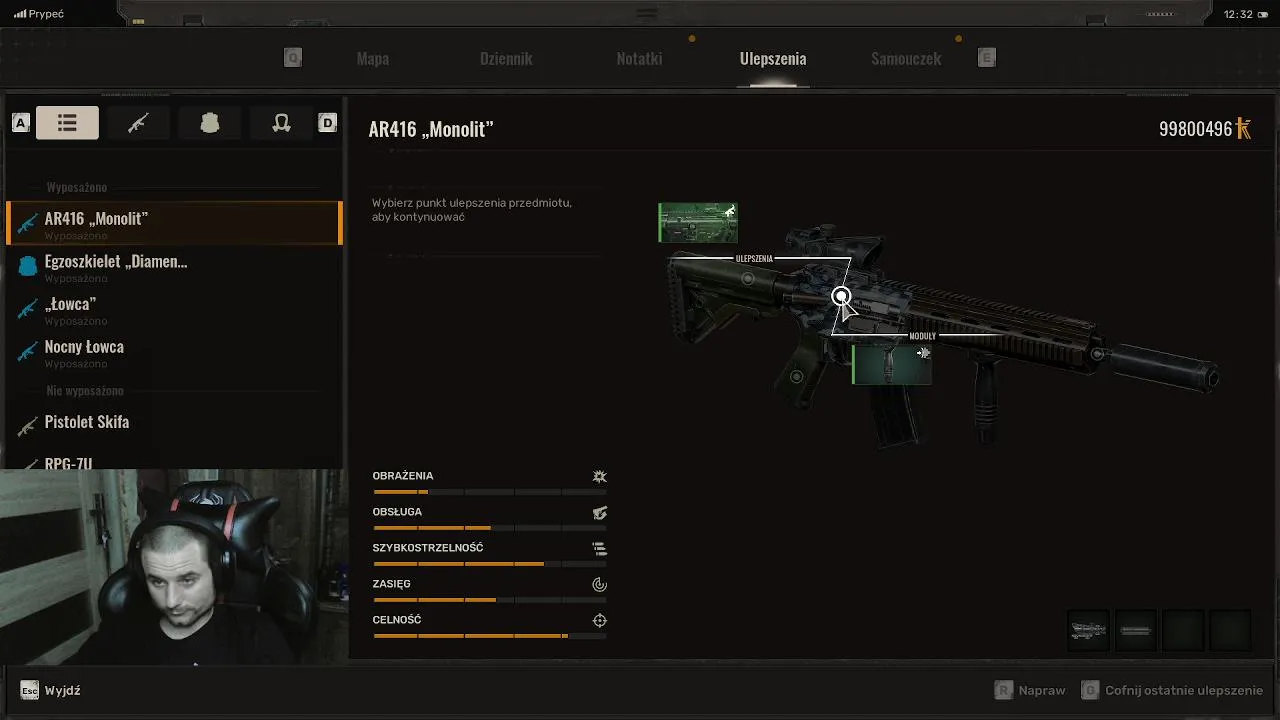Click the Obsługa handling icon
The height and width of the screenshot is (720, 1280).
(599, 513)
